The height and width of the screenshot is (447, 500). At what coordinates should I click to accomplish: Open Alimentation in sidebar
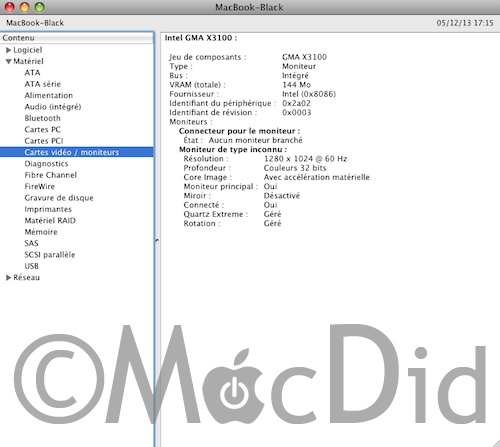(49, 95)
